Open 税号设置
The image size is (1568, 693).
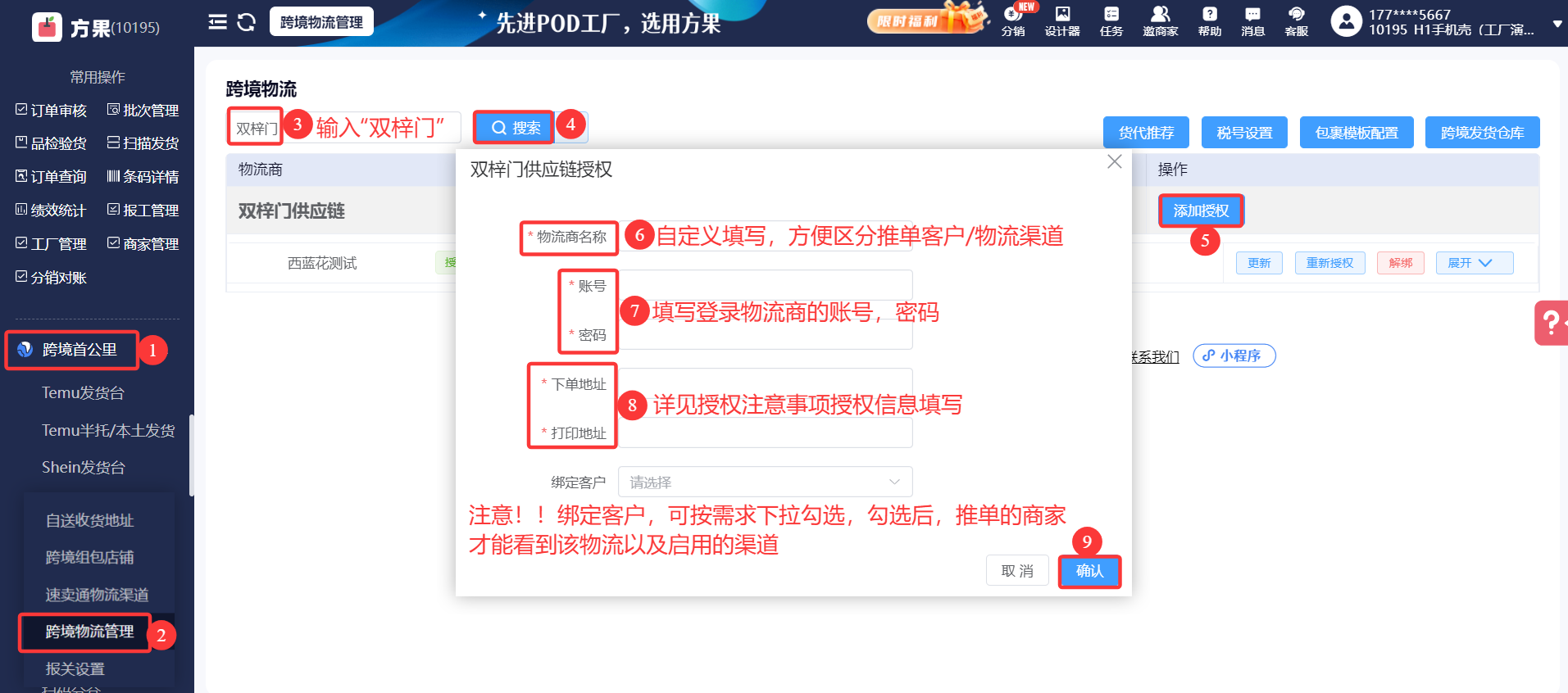1244,133
